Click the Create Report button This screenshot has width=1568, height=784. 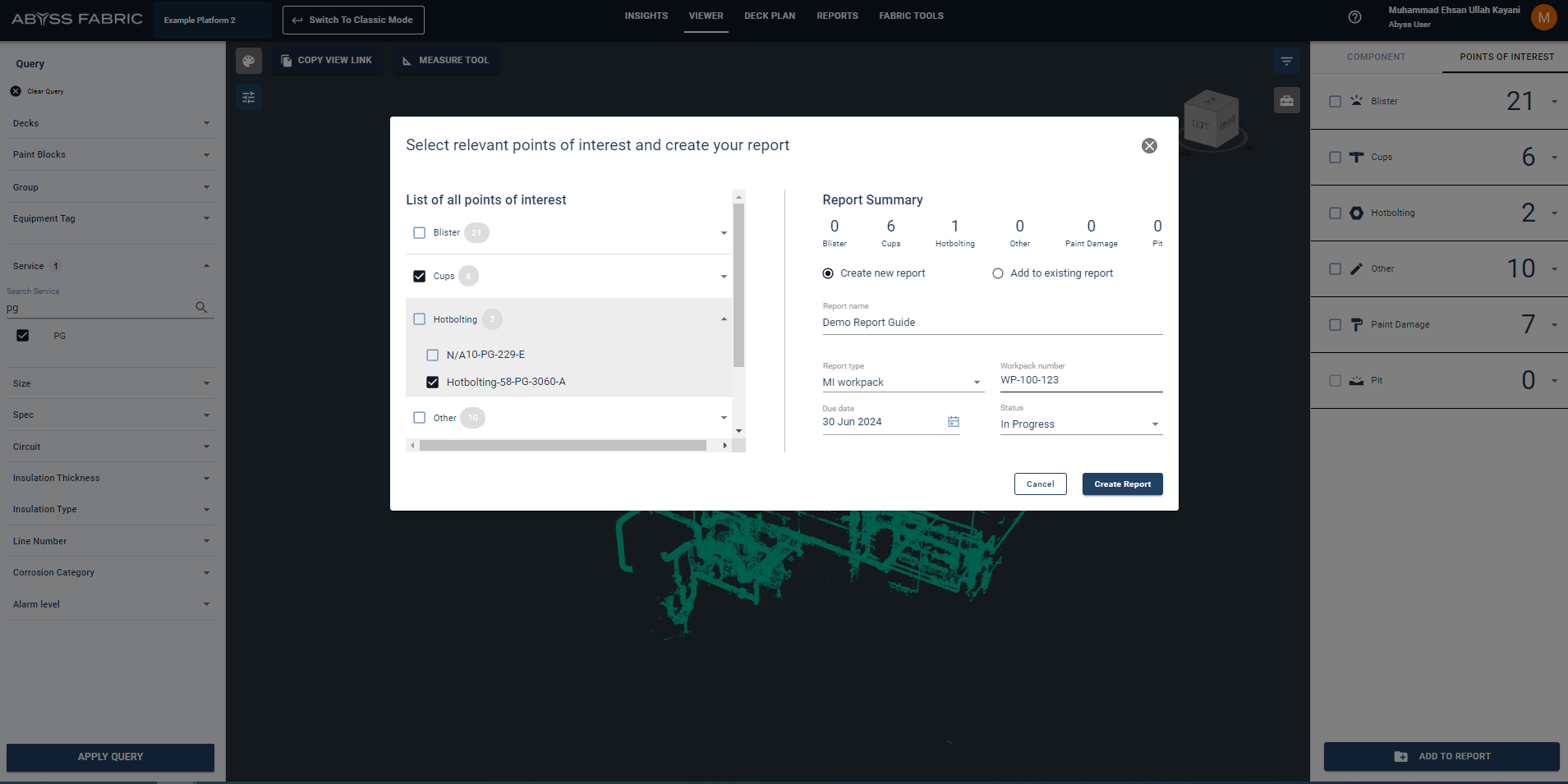click(x=1122, y=484)
